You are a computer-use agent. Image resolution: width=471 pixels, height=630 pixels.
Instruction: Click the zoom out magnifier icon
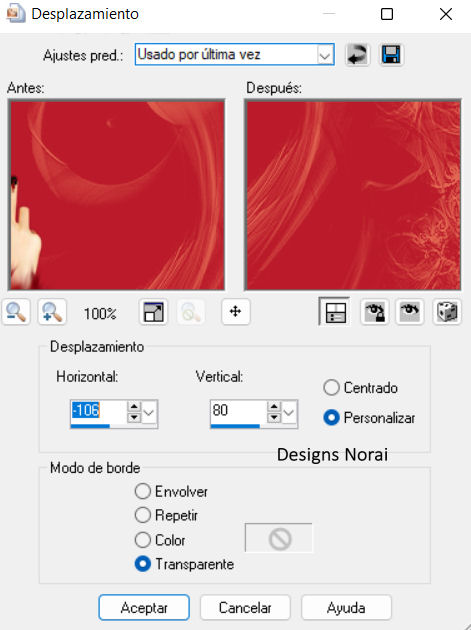(x=16, y=312)
